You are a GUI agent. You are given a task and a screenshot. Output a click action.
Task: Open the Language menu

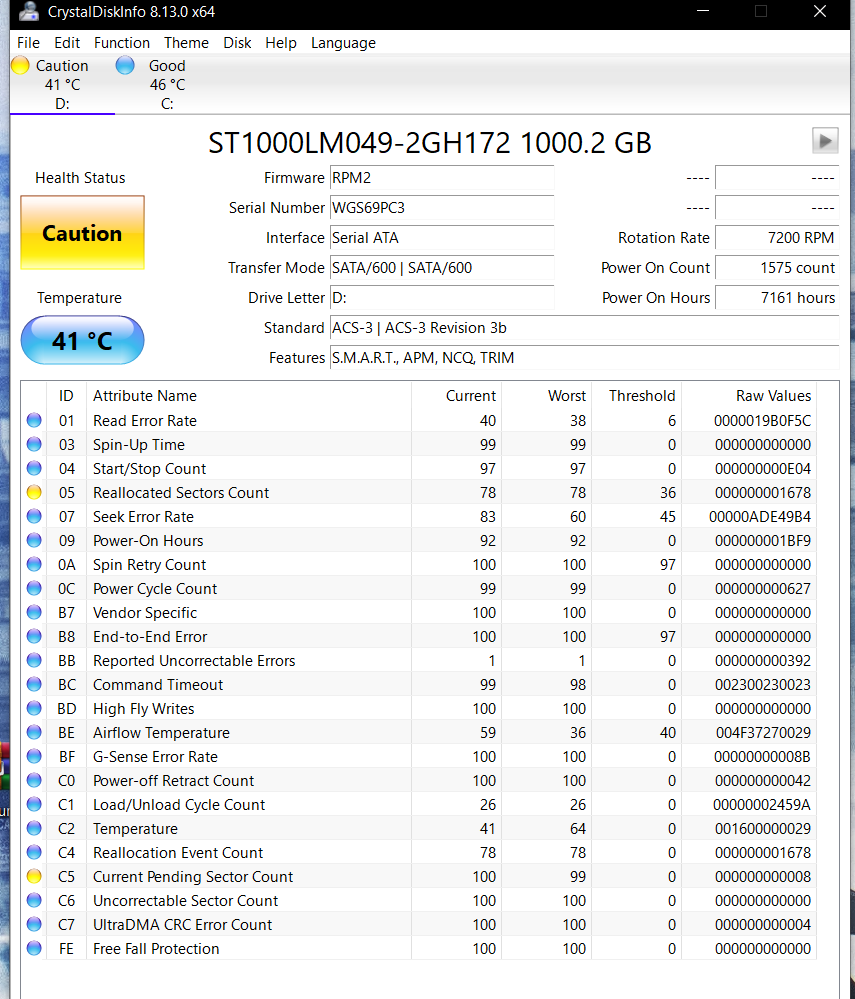coord(343,43)
